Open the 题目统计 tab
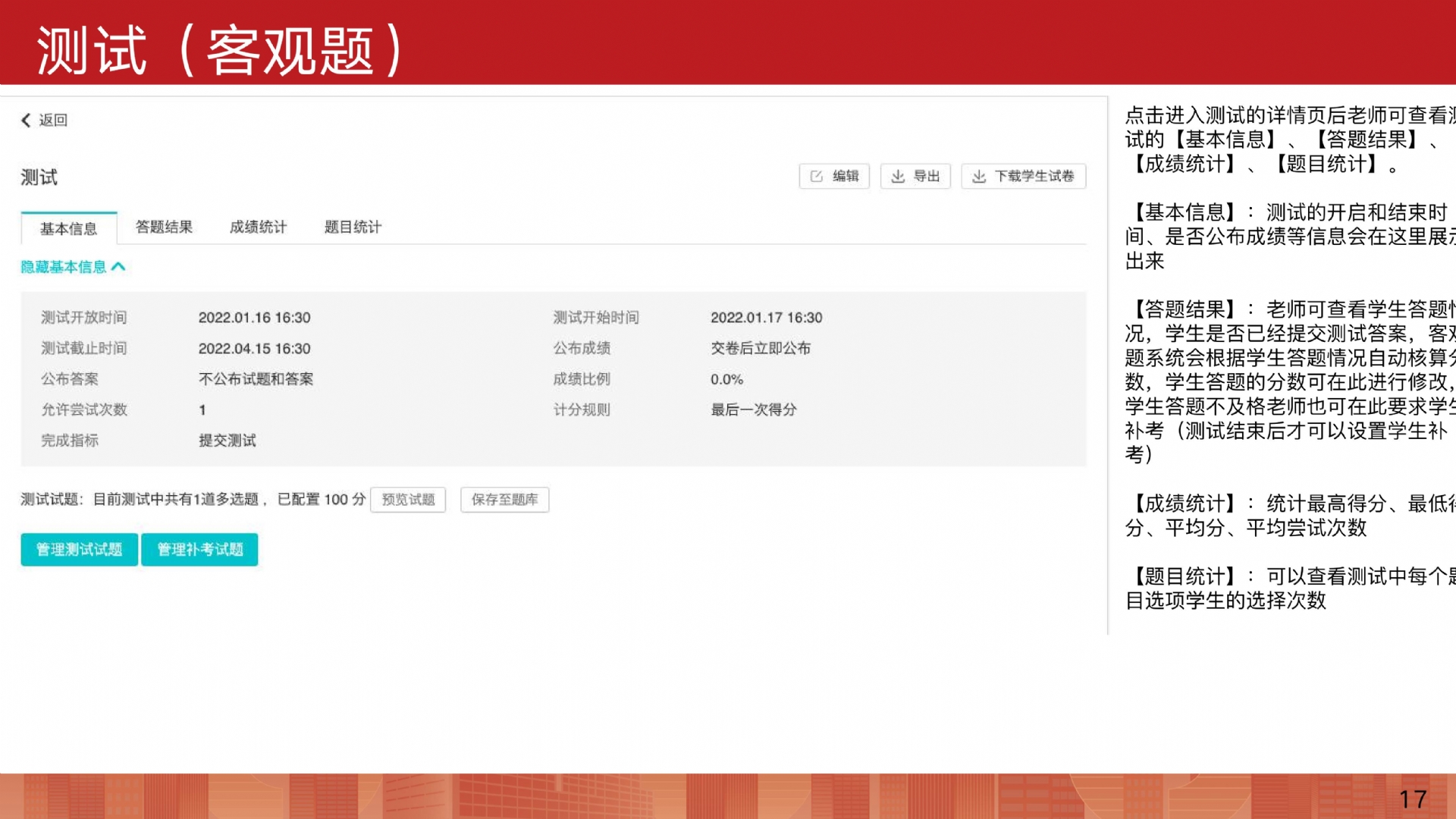Screen dimensions: 1456x819 point(353,227)
